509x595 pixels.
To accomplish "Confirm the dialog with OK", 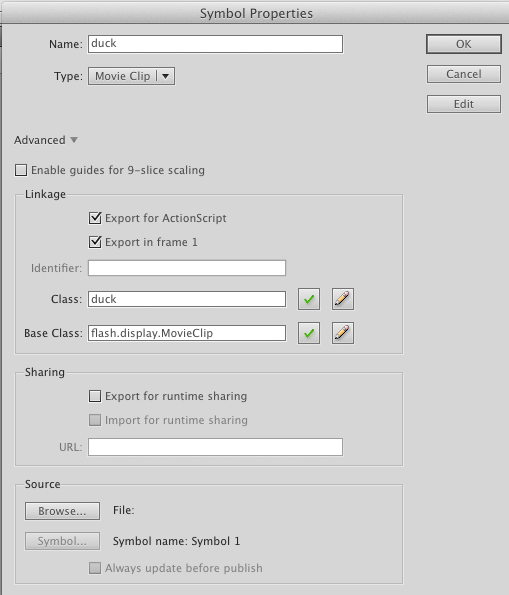I will (463, 44).
